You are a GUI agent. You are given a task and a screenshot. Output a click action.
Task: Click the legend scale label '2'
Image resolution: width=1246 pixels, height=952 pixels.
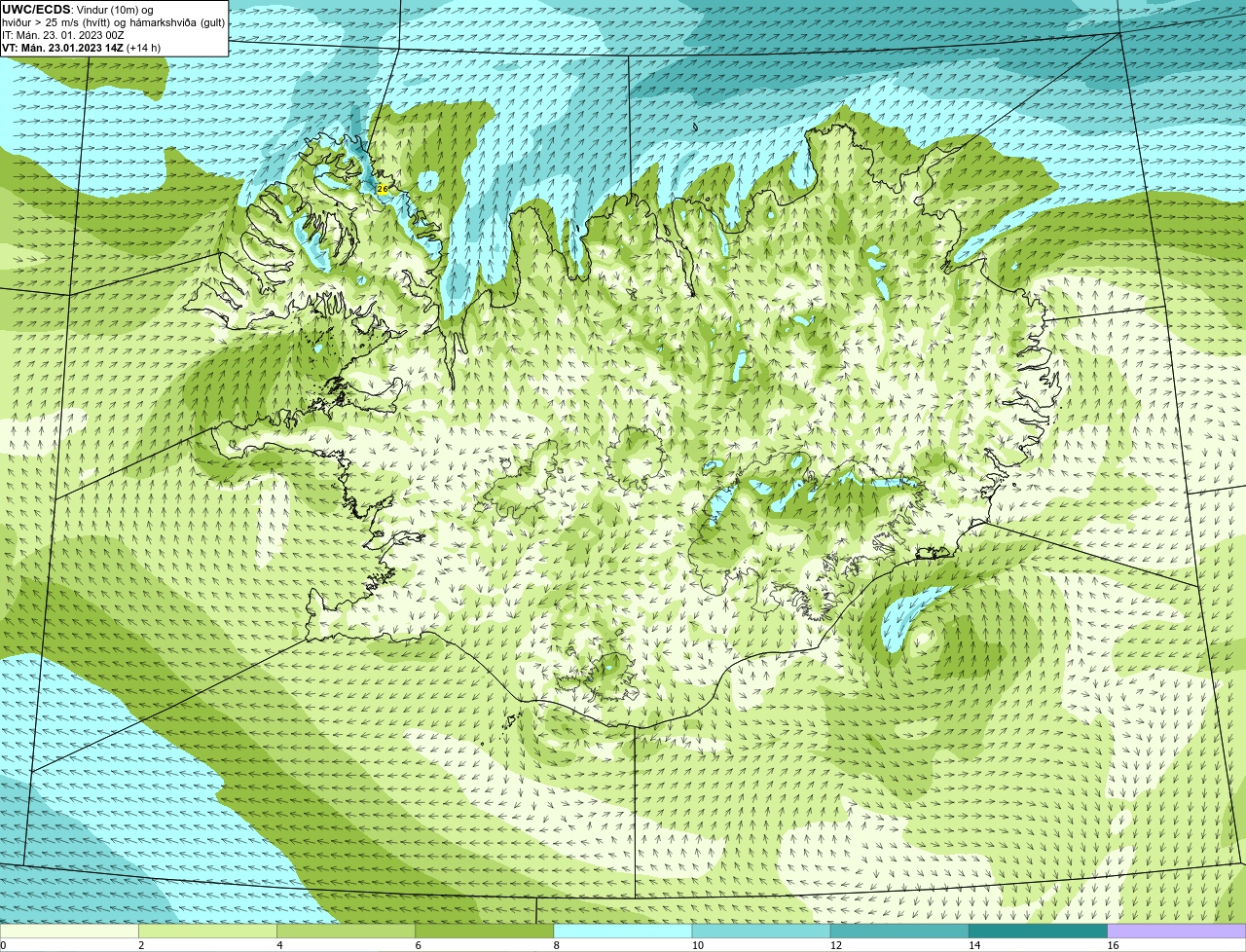point(141,945)
